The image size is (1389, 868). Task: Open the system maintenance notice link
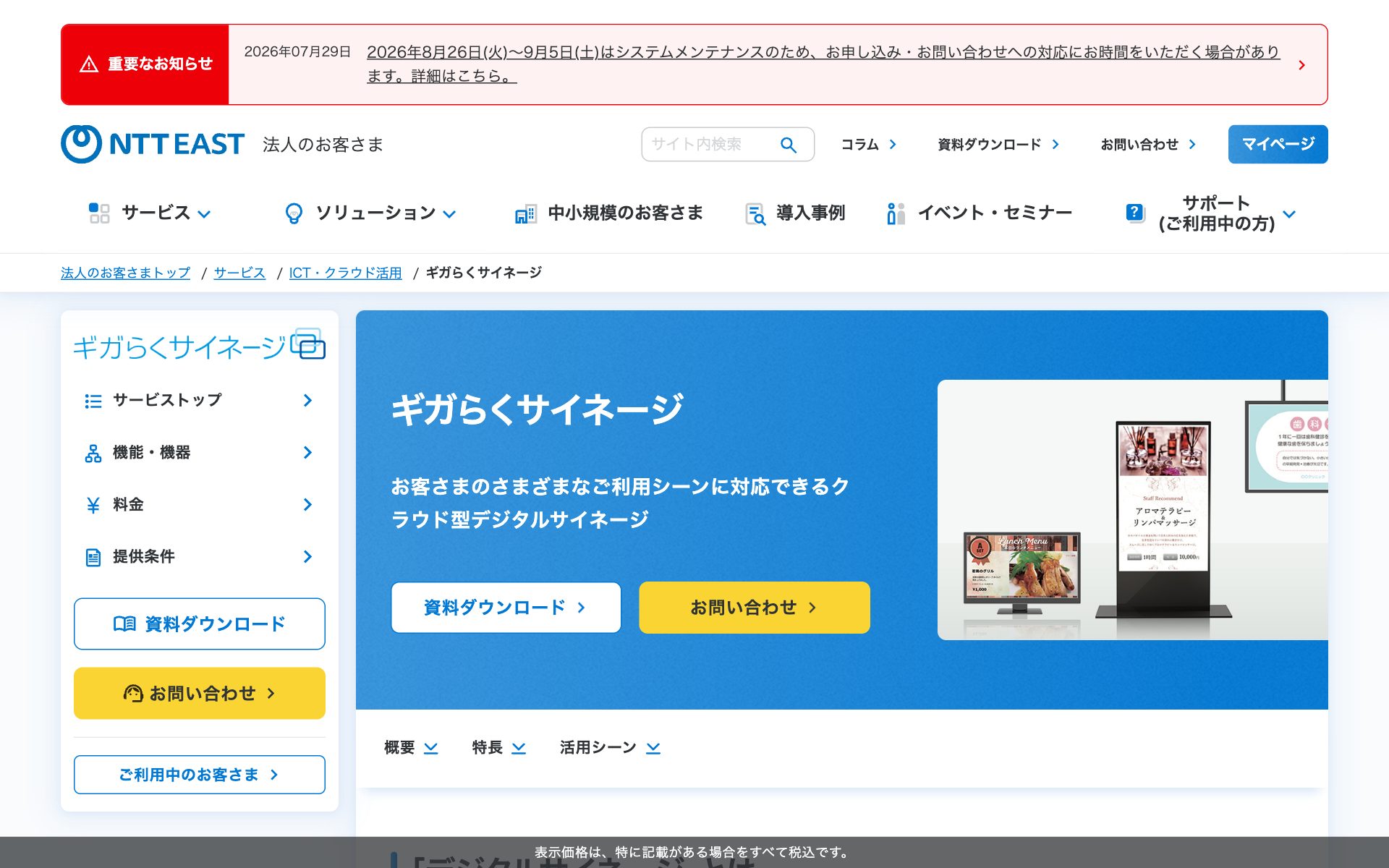[x=823, y=64]
